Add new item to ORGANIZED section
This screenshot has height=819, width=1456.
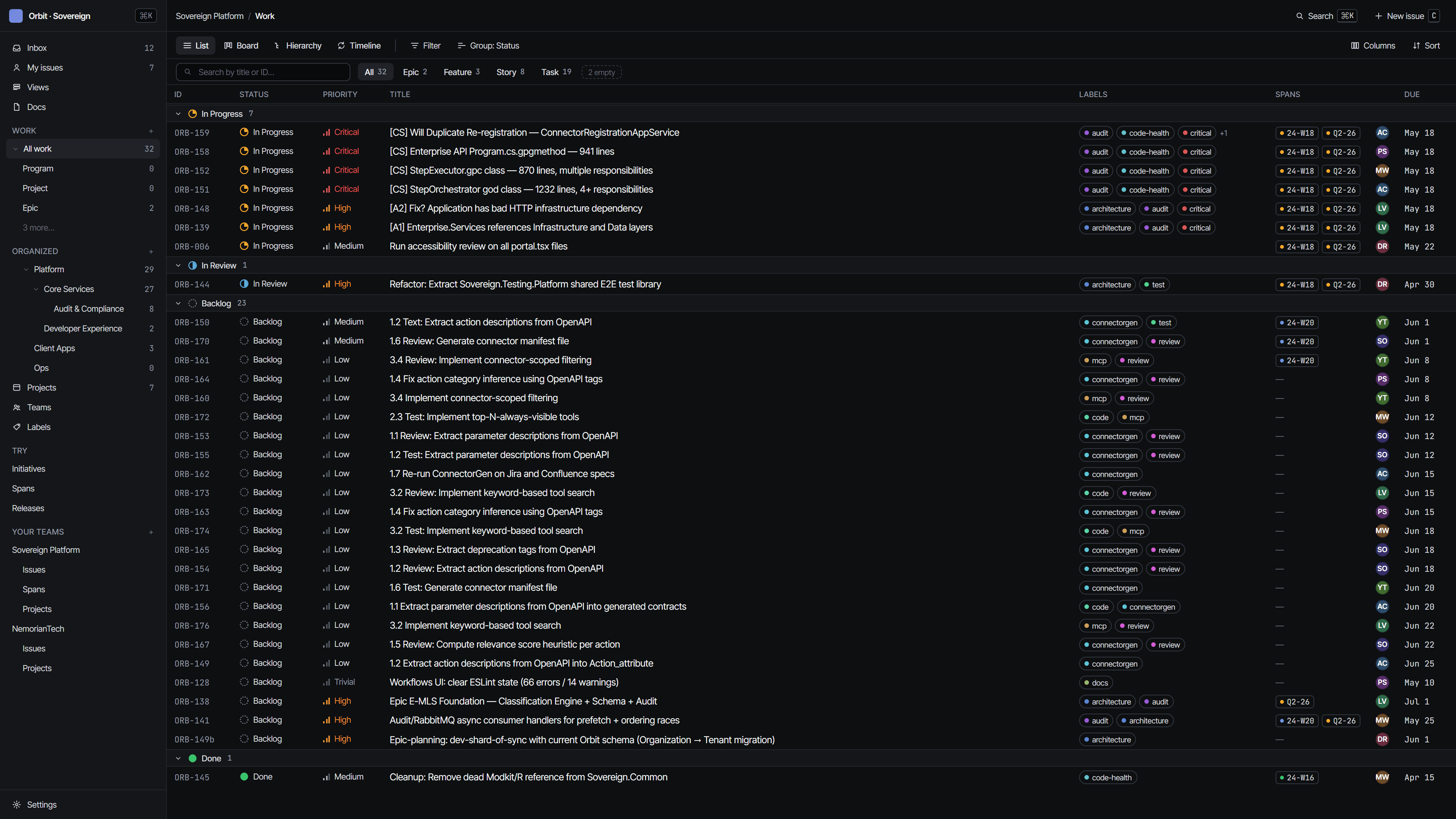[x=151, y=251]
